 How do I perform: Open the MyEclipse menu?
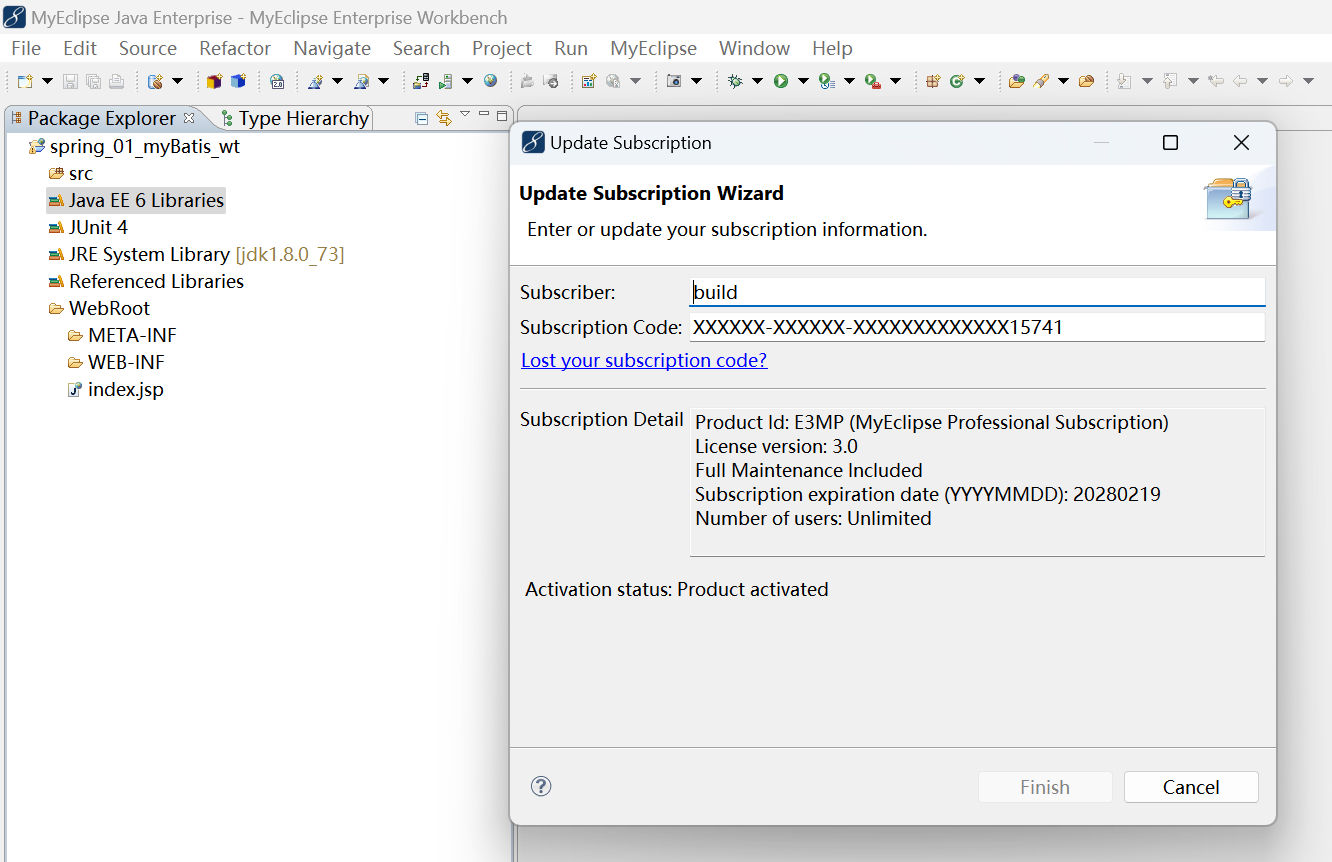coord(654,48)
